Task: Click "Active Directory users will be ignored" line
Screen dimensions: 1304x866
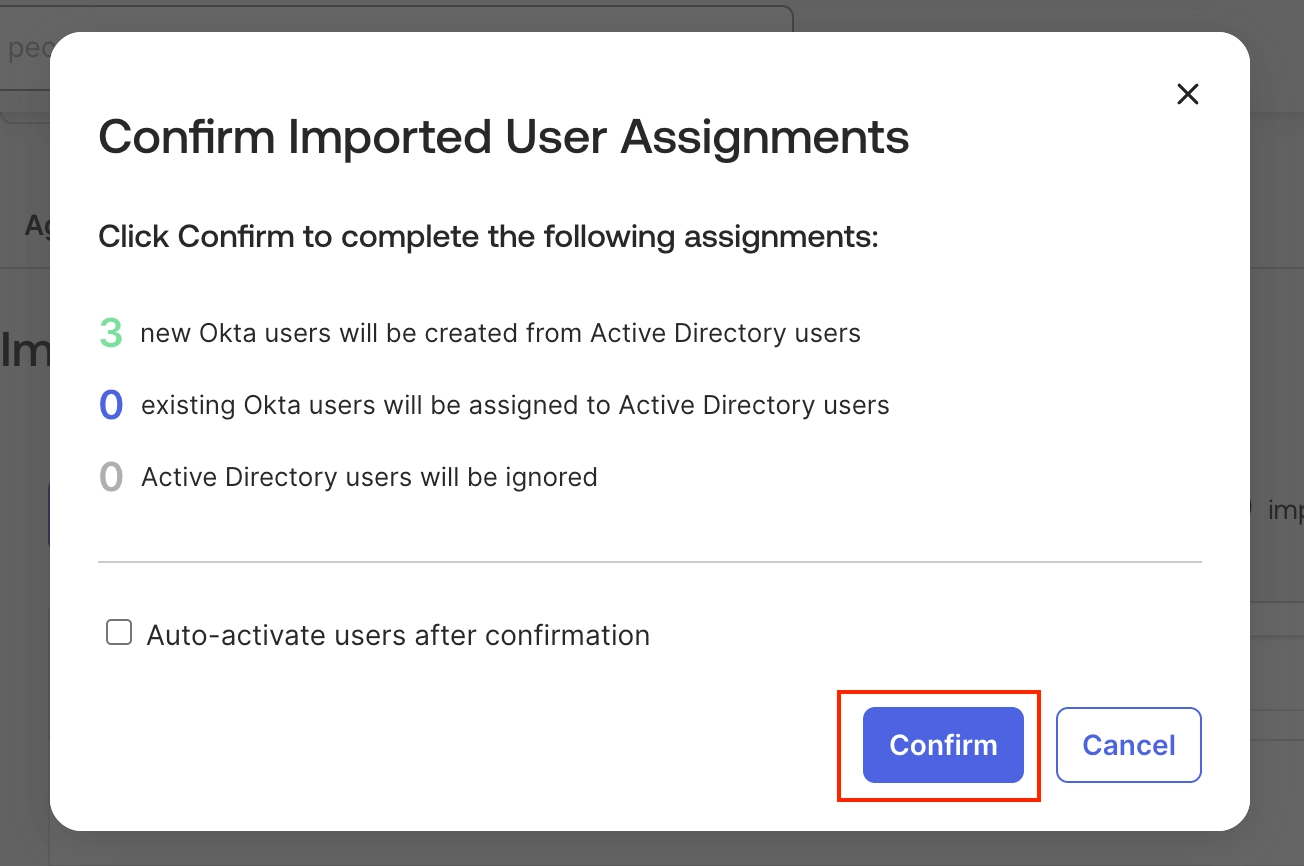Action: pos(369,477)
